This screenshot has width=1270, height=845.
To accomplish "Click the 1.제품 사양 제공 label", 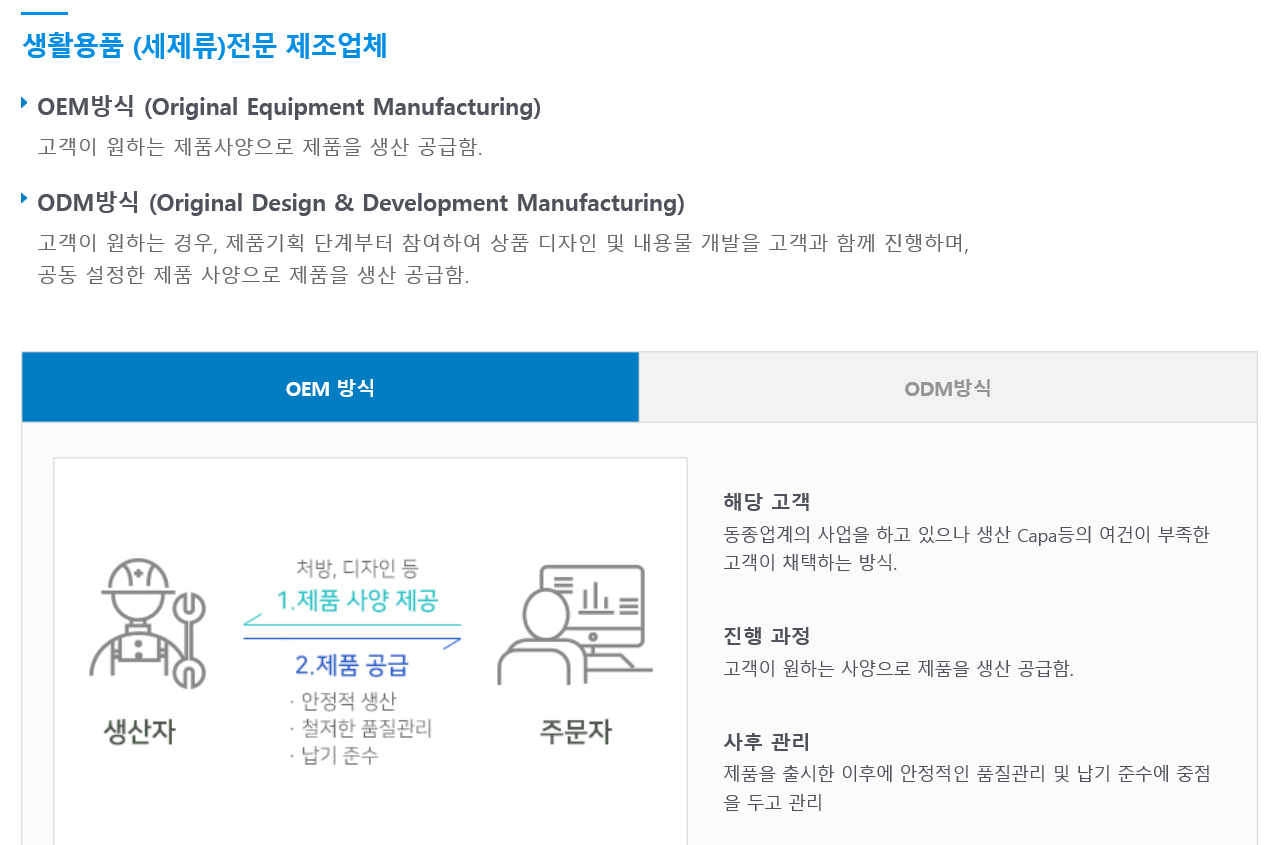I will [357, 600].
